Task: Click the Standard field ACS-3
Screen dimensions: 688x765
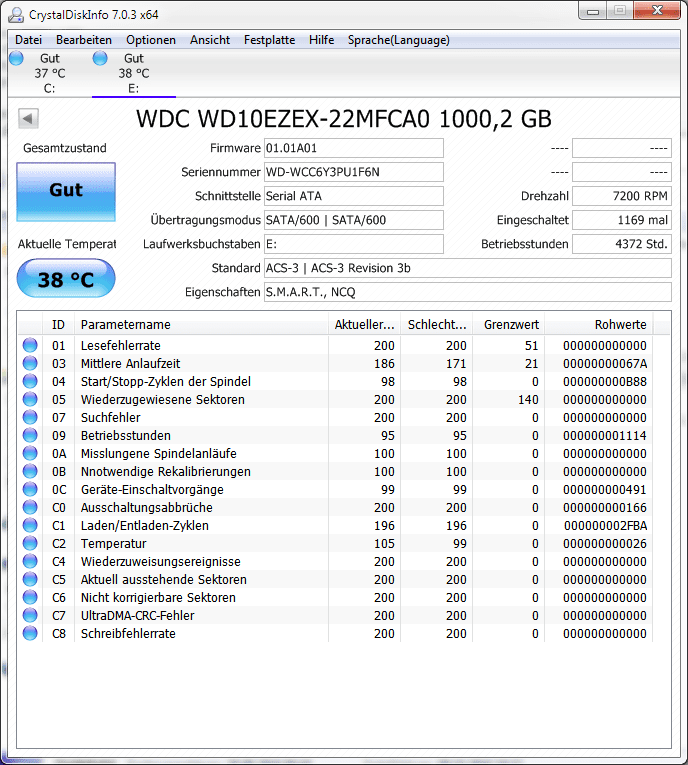Action: (x=468, y=268)
